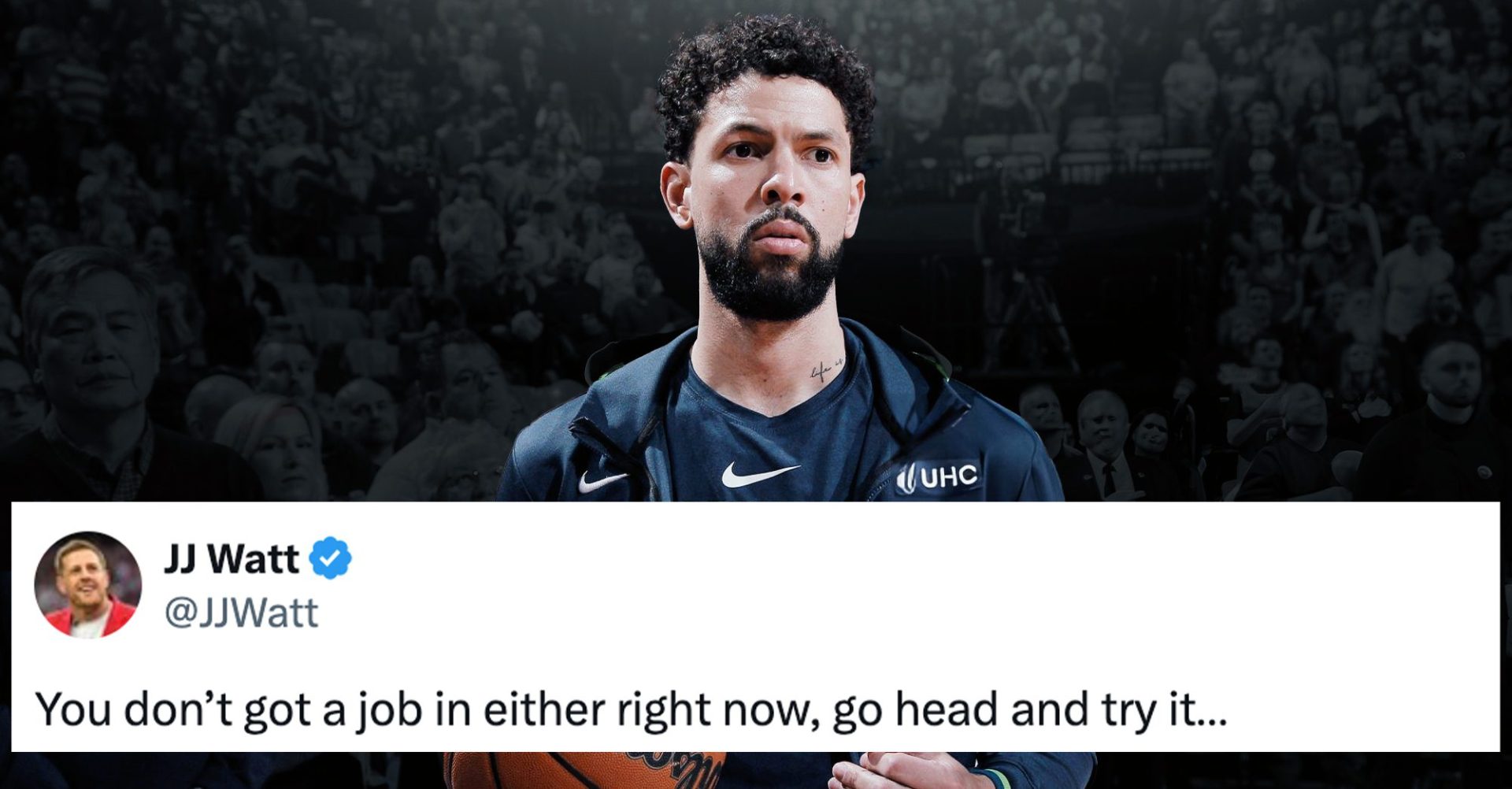Viewport: 1512px width, 789px height.
Task: Click the Nike swoosh on the jacket sleeve side
Action: 602,481
